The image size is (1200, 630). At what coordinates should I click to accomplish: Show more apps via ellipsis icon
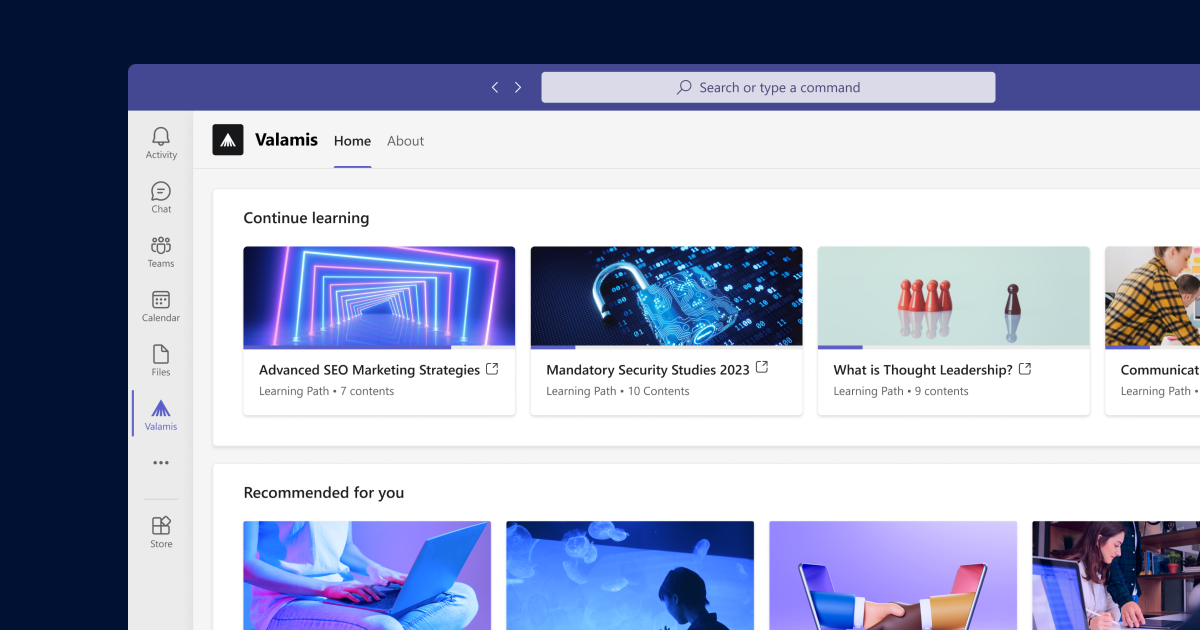[161, 463]
